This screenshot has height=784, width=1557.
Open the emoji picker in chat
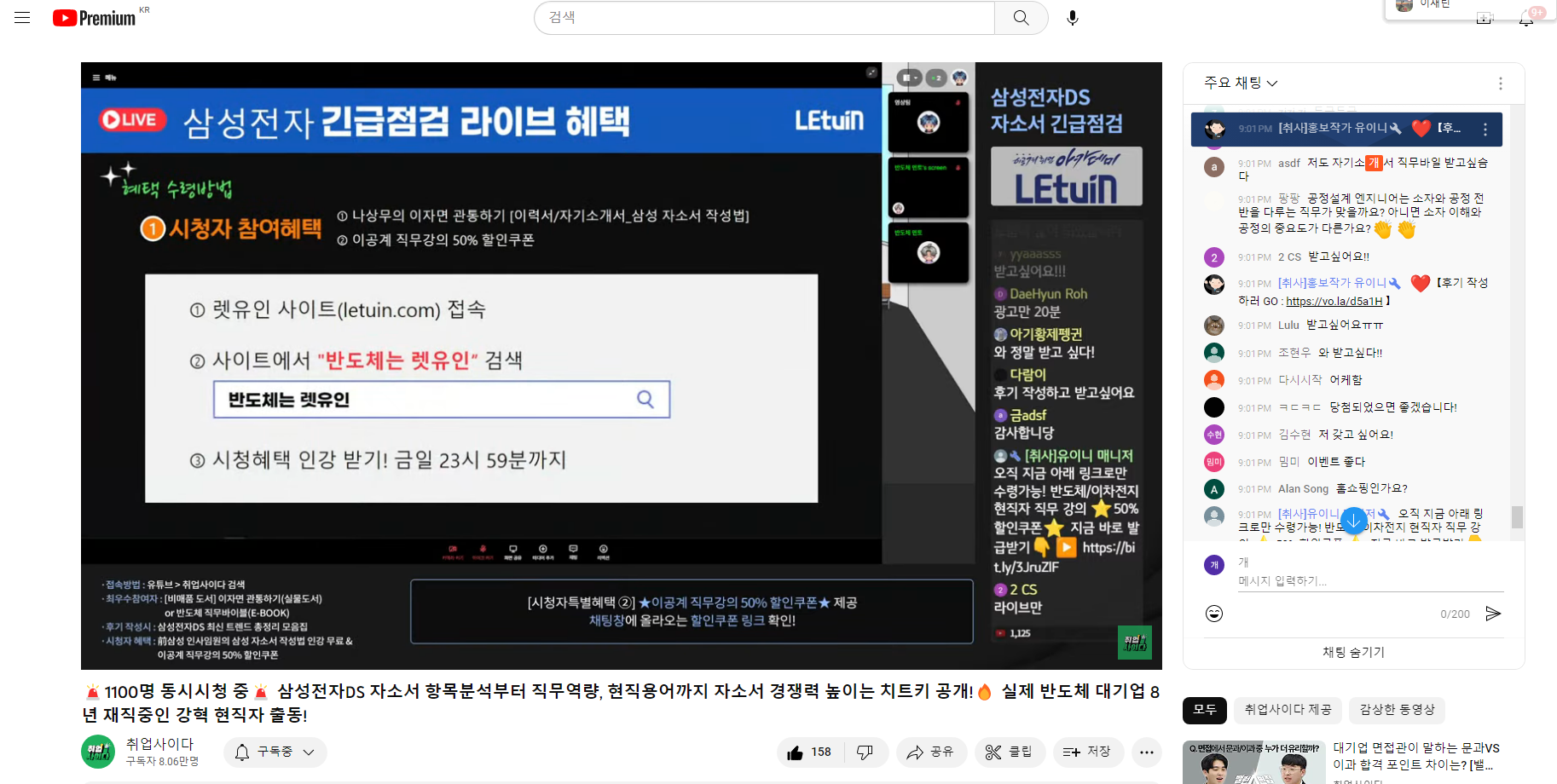[1214, 614]
